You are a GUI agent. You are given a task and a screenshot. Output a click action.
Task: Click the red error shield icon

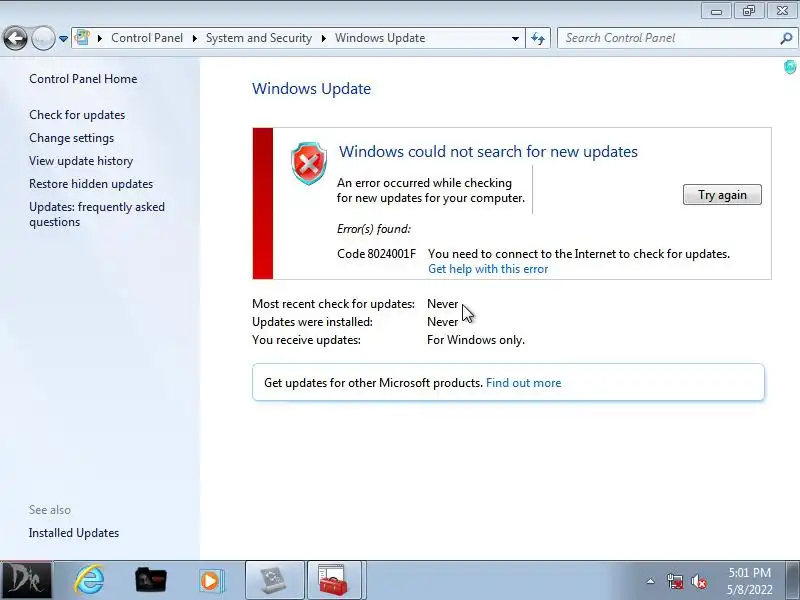click(x=309, y=163)
